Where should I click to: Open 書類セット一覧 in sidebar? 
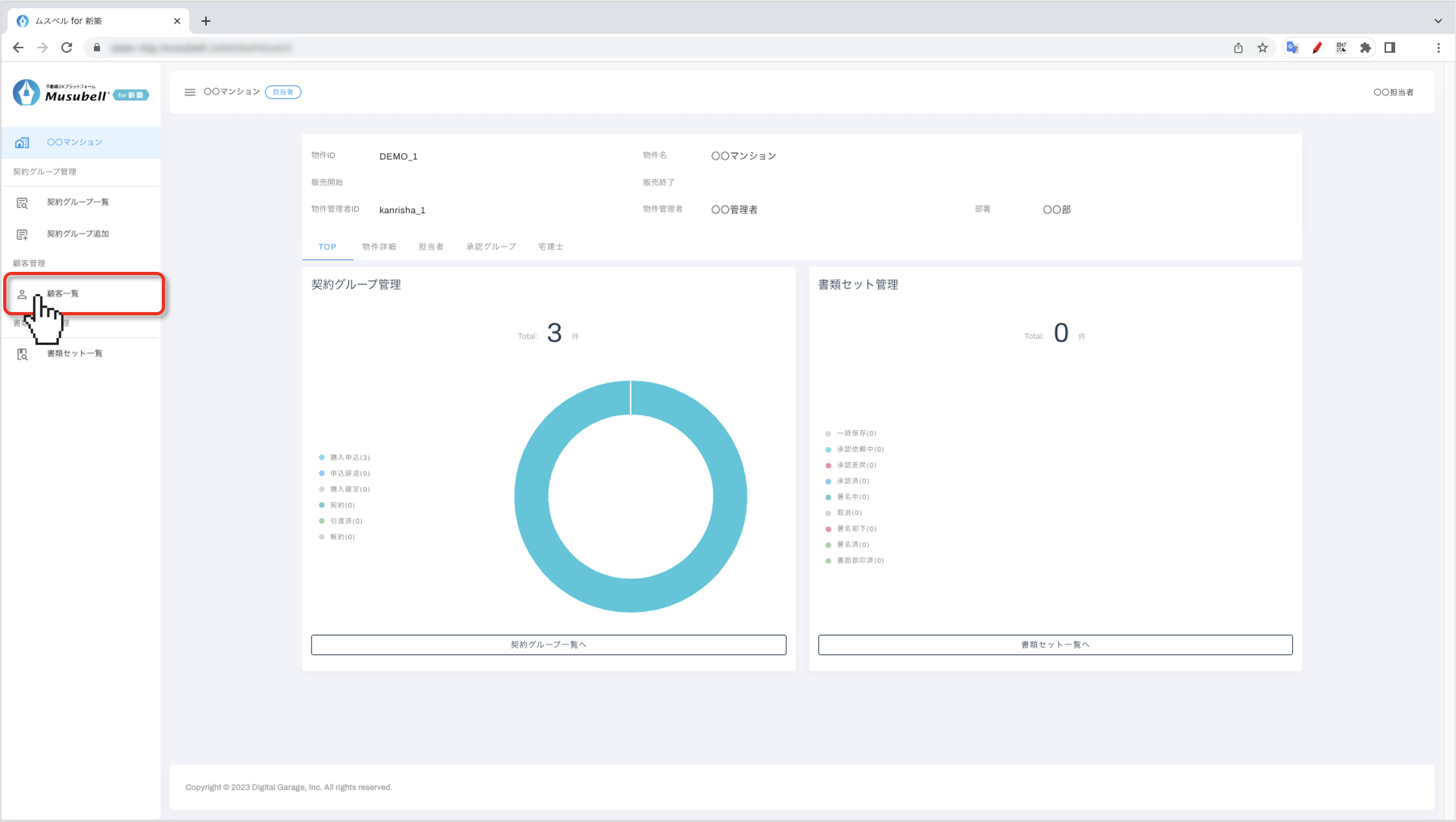pyautogui.click(x=74, y=354)
